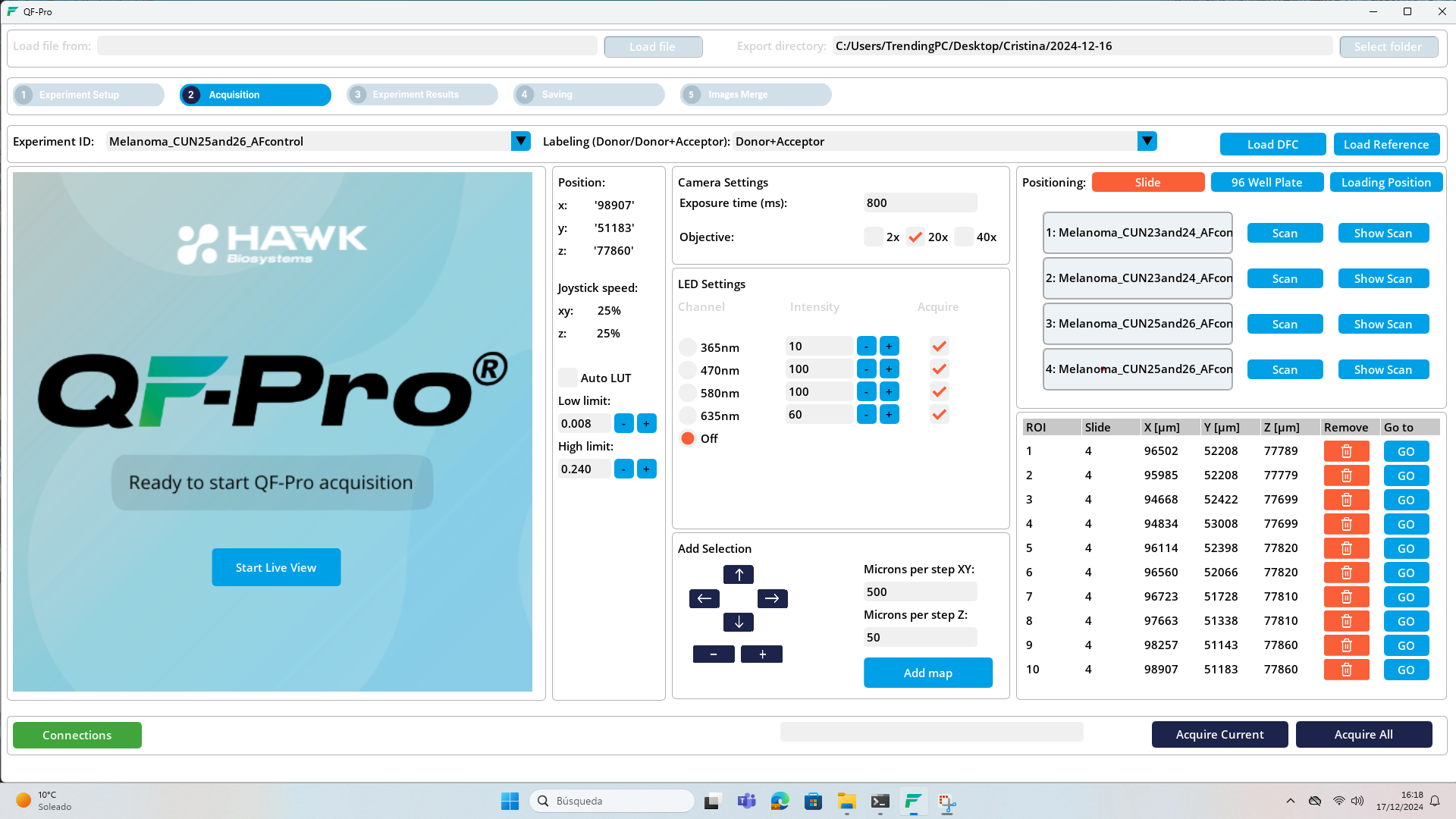The image size is (1456, 819).
Task: Select the 470nm LED radio button
Action: point(687,370)
